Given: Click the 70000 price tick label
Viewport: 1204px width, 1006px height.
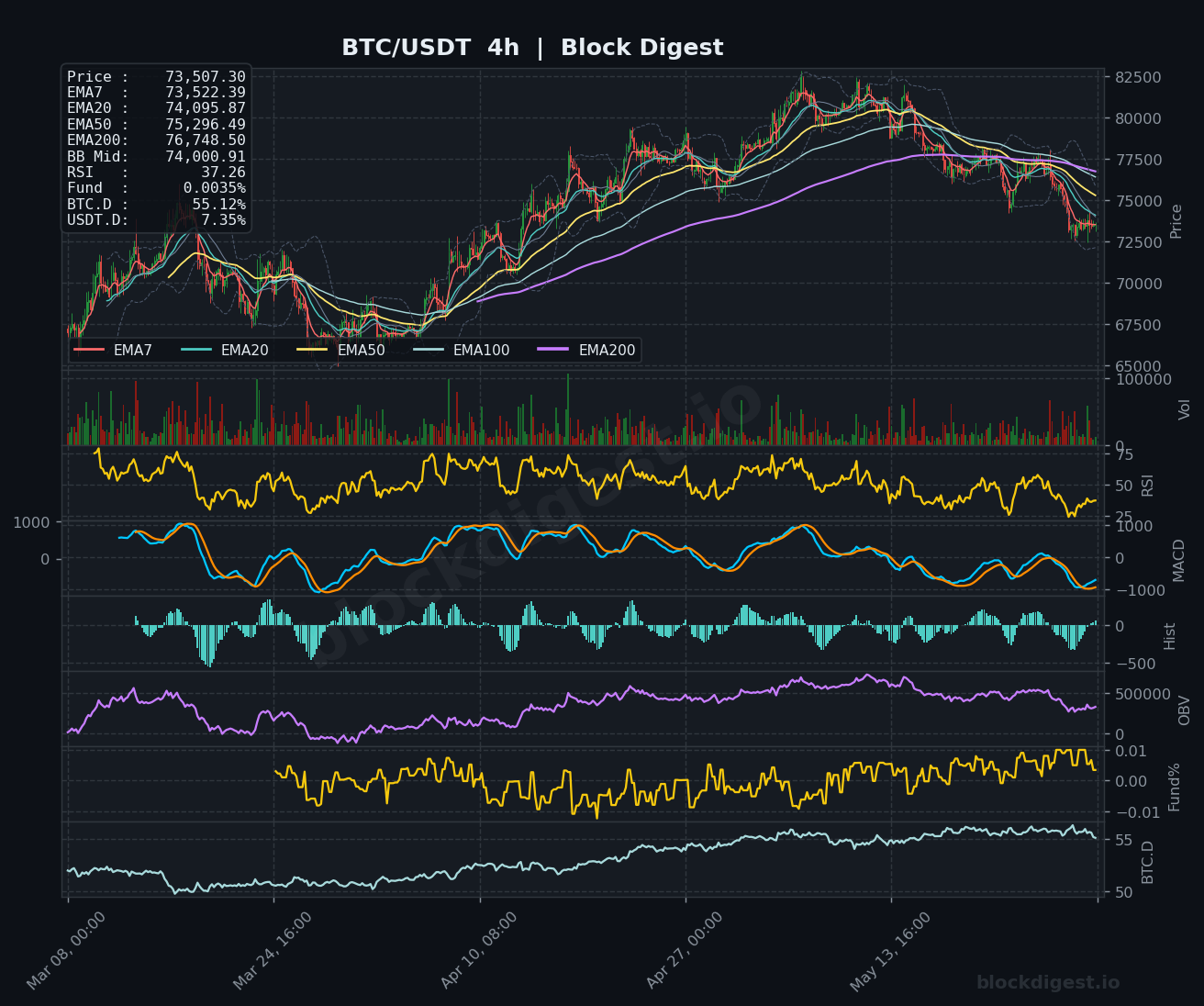Looking at the screenshot, I should coord(1138,284).
